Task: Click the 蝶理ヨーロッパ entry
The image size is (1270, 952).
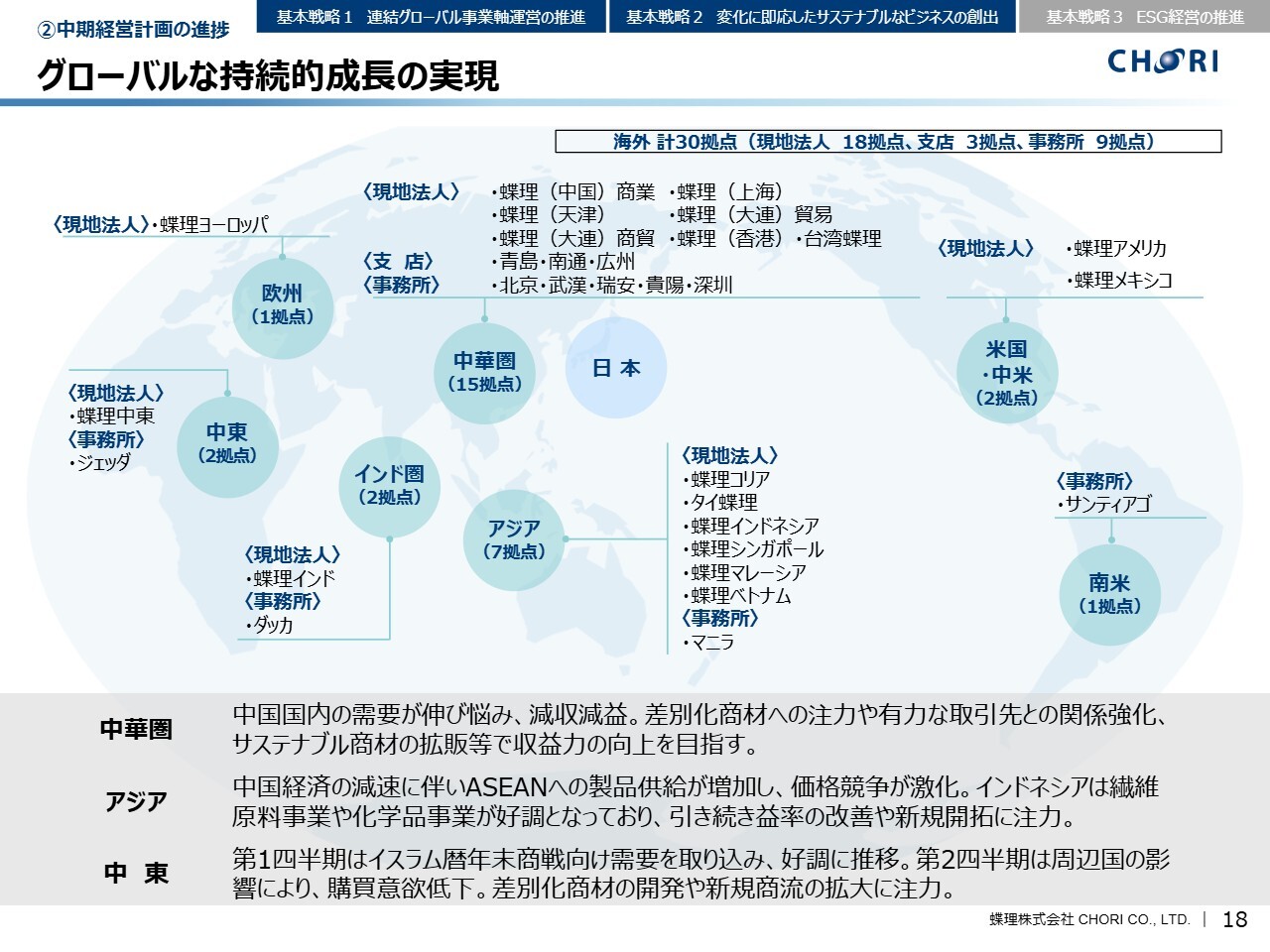Action: [213, 225]
